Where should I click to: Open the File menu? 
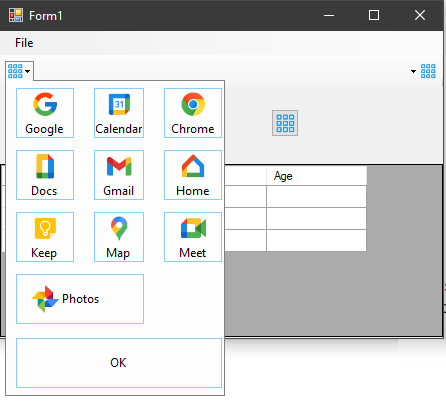coord(24,43)
